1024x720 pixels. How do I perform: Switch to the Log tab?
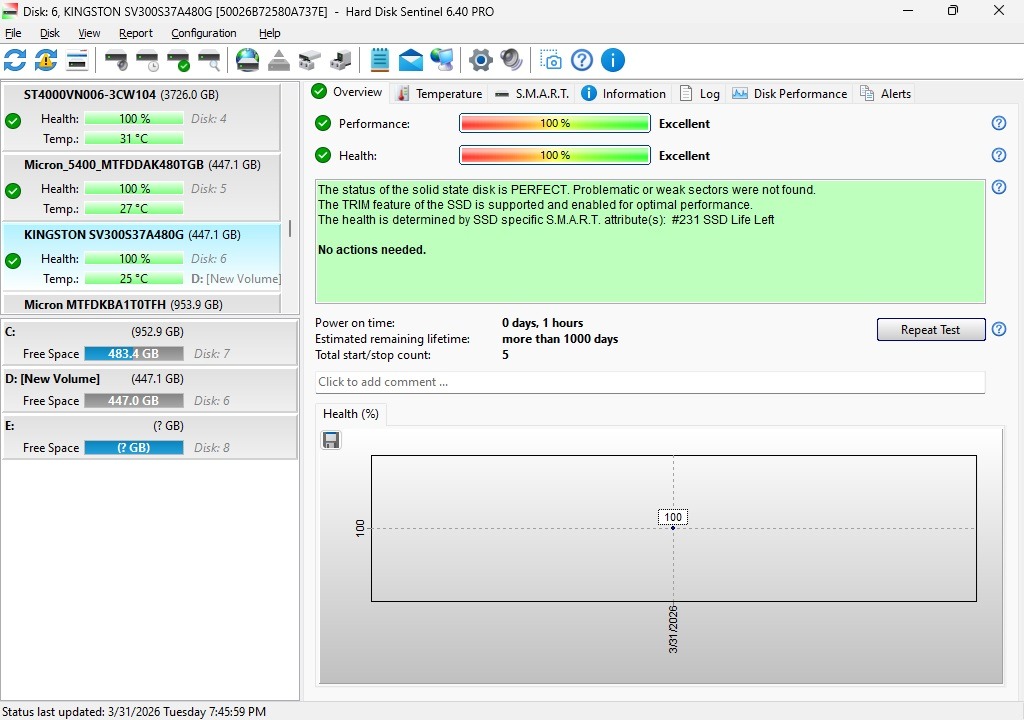(700, 93)
